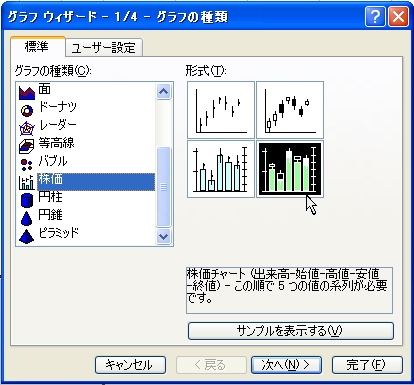Open the 標準 tab
The width and height of the screenshot is (414, 385).
pos(37,46)
